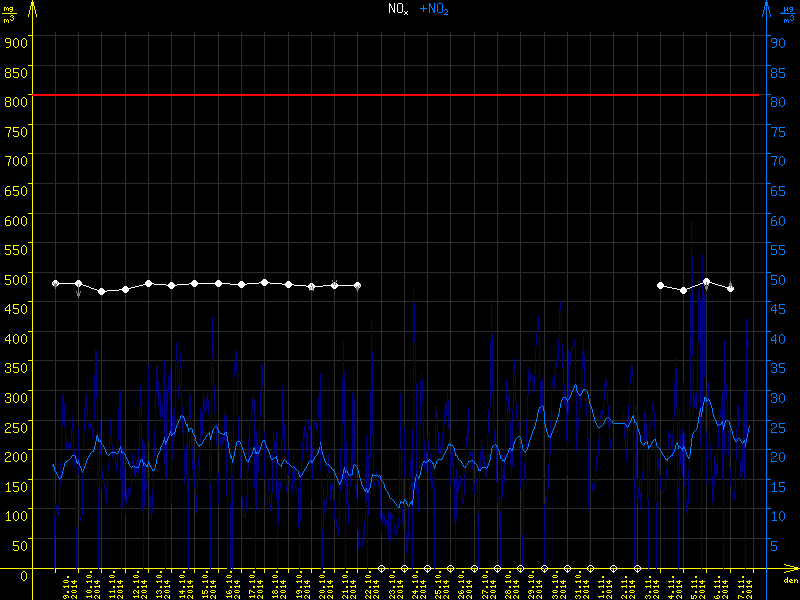Select the 31.10.2014 date label

click(579, 587)
